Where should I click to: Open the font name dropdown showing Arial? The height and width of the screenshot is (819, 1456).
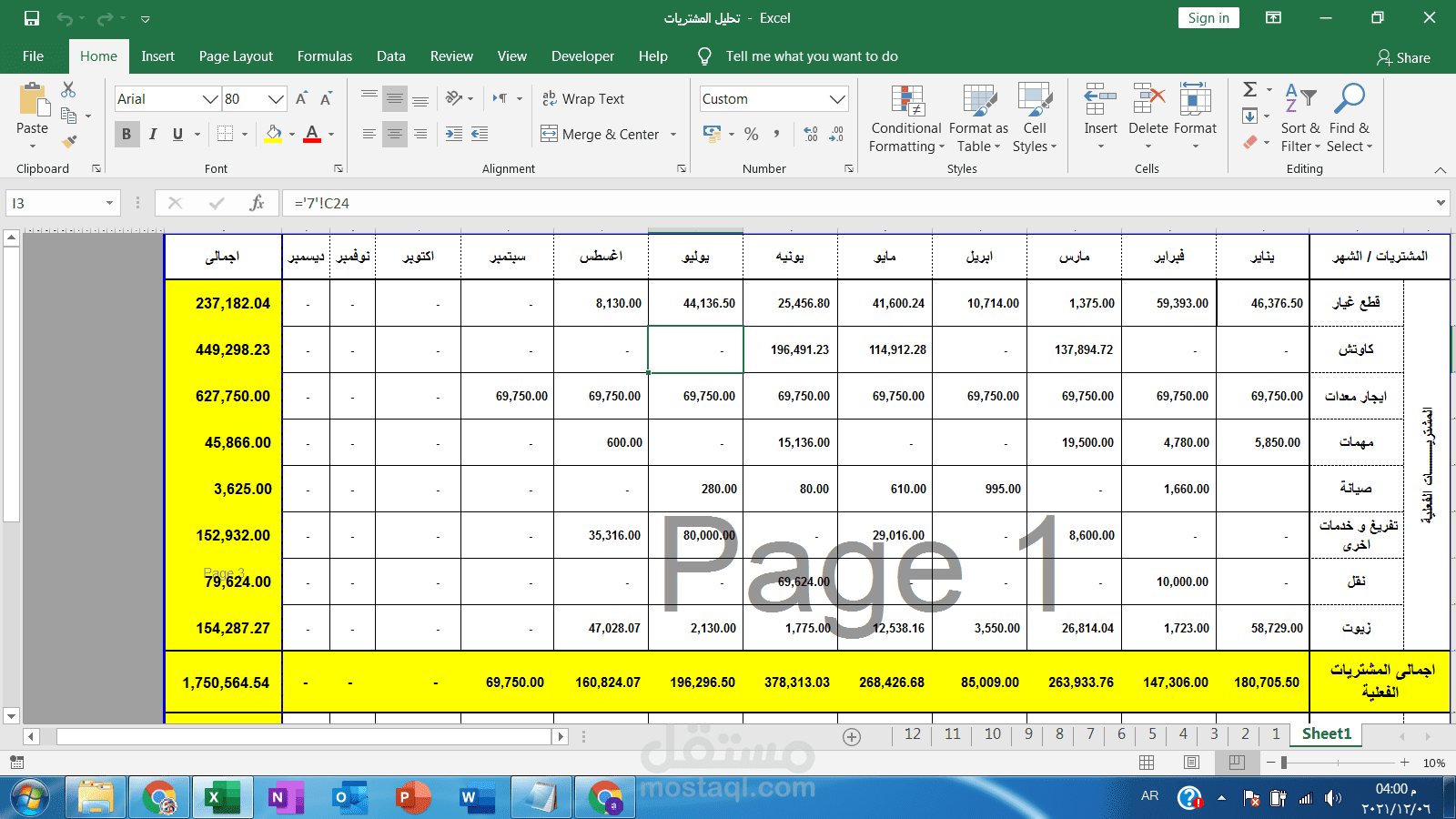210,99
